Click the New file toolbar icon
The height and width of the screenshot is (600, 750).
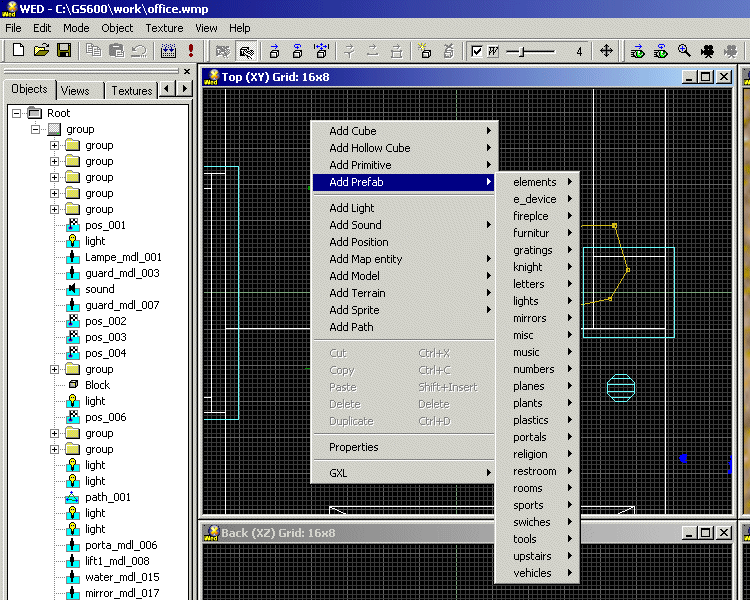[17, 50]
